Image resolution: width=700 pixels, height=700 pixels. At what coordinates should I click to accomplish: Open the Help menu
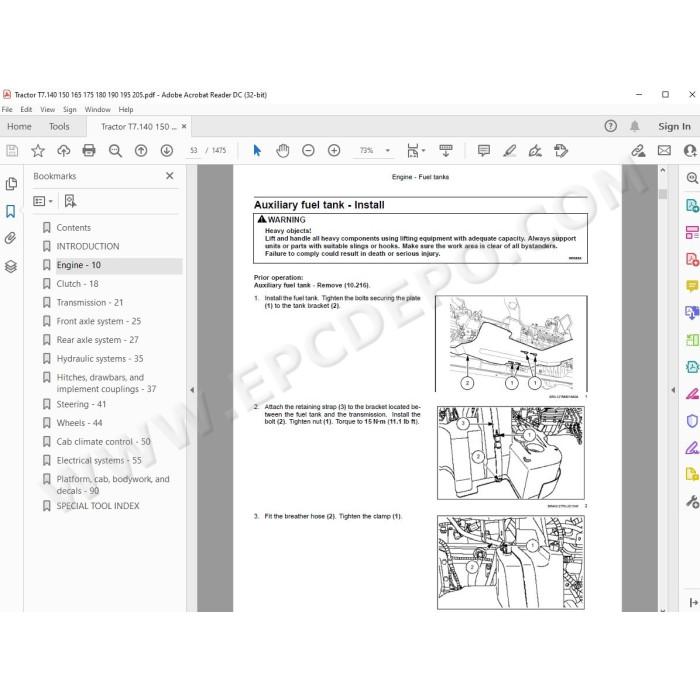pyautogui.click(x=126, y=109)
